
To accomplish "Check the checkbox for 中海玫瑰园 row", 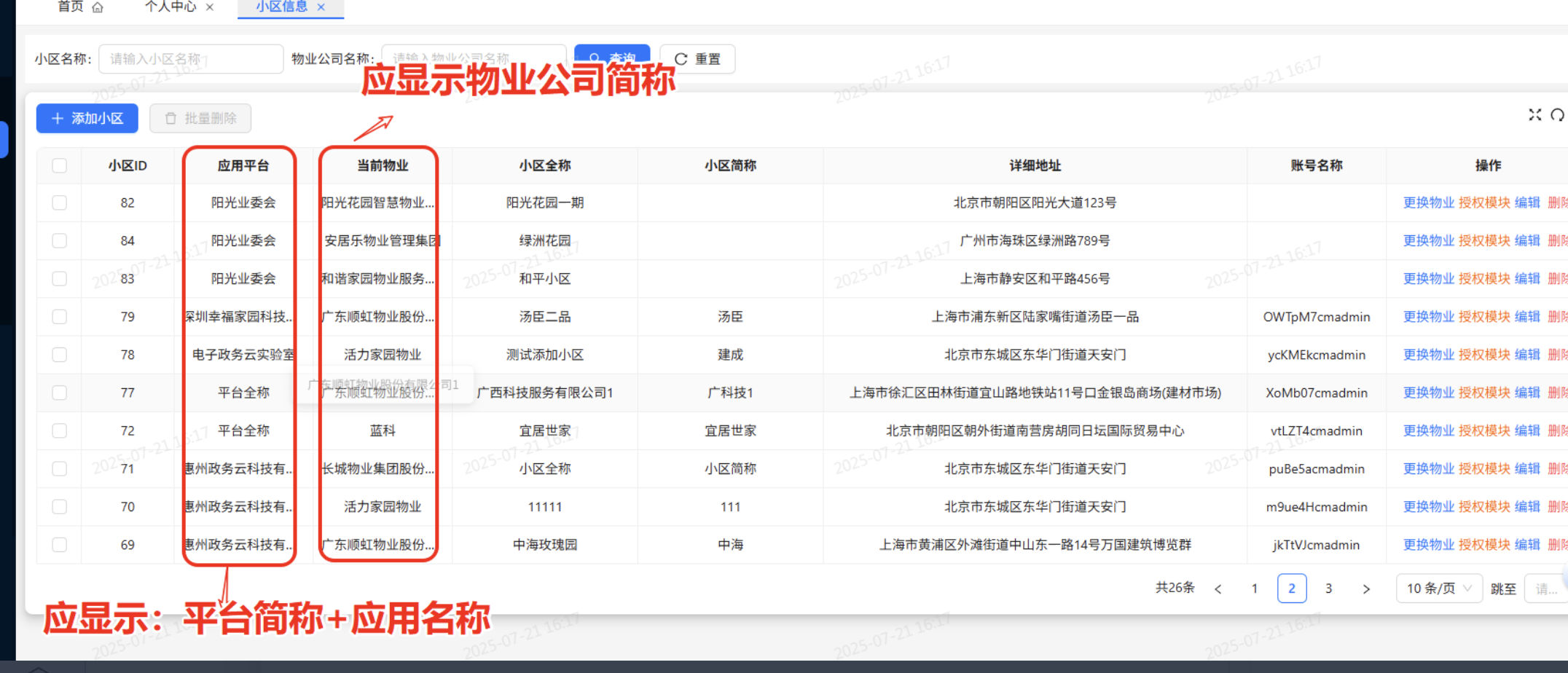I will [60, 544].
